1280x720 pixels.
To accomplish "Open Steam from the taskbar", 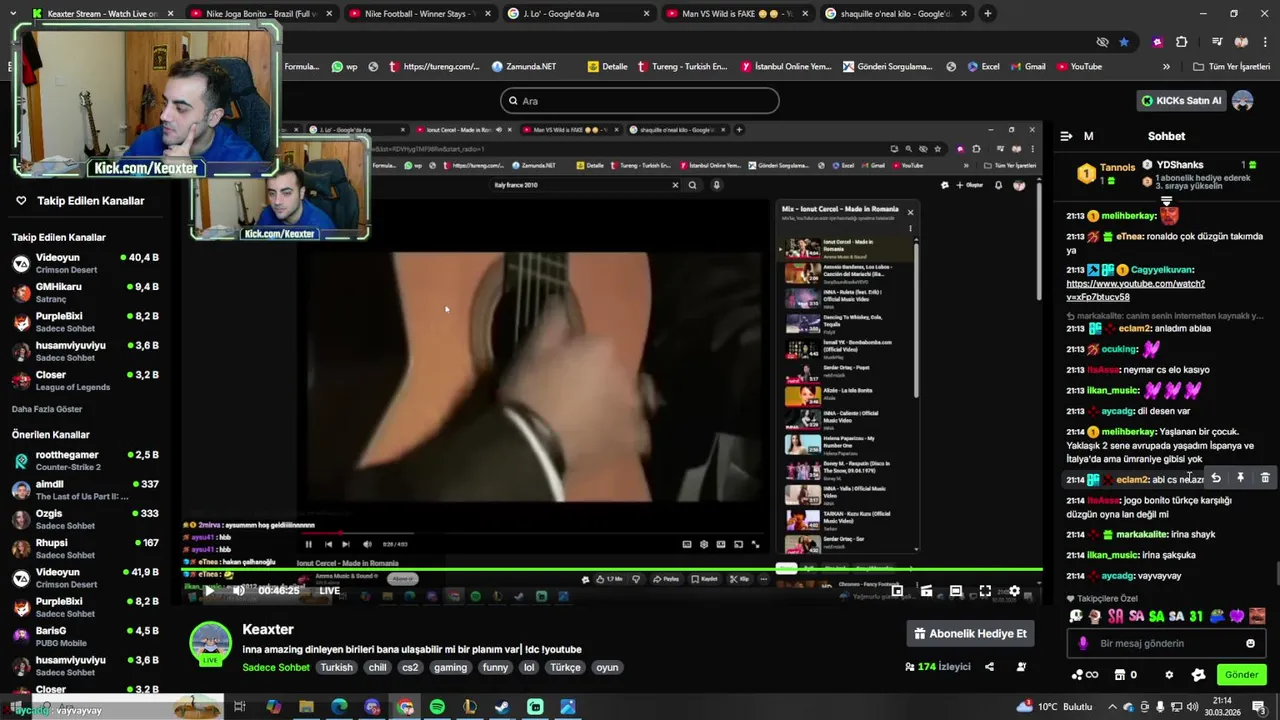I will [502, 707].
